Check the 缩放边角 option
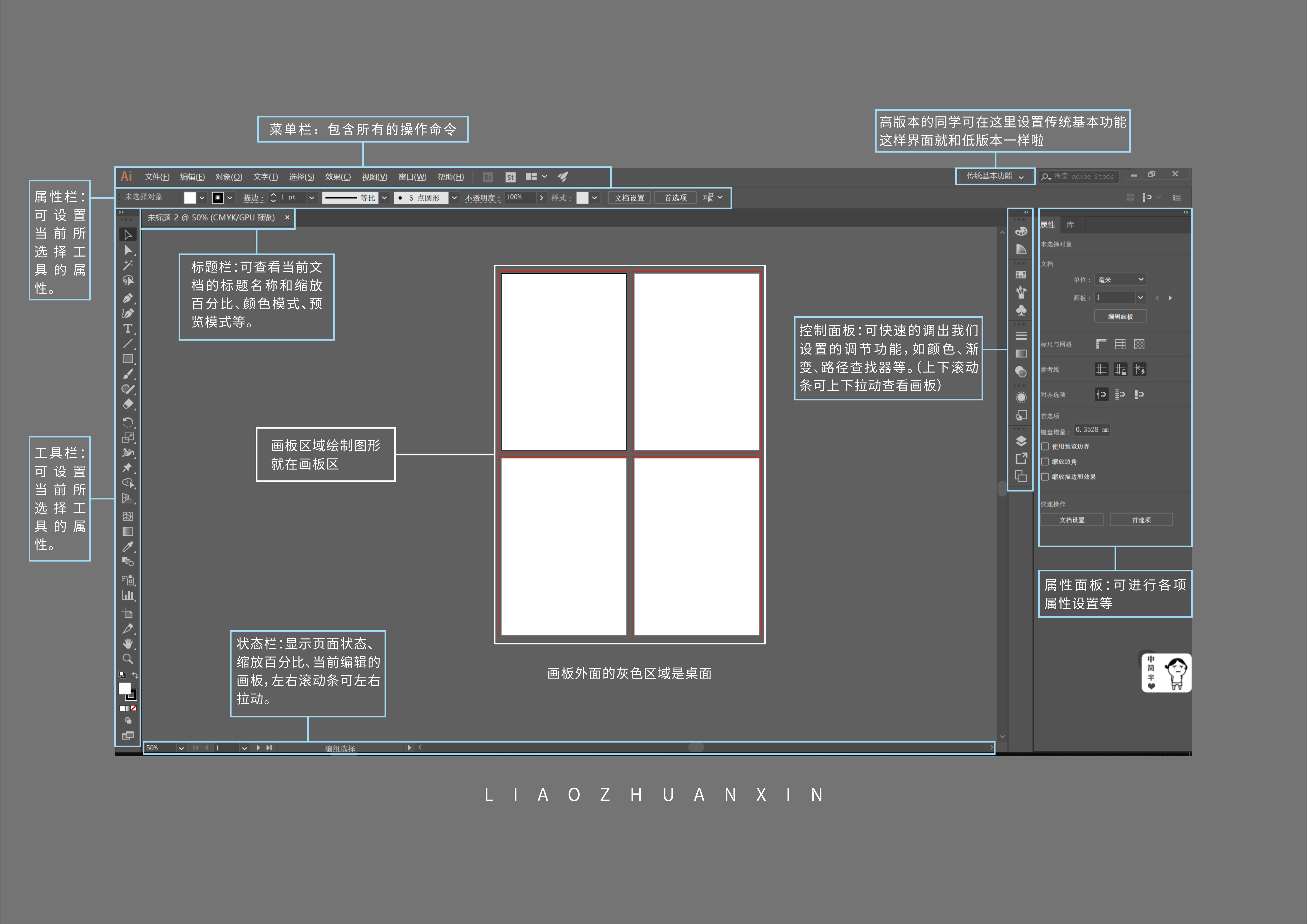 tap(1045, 462)
